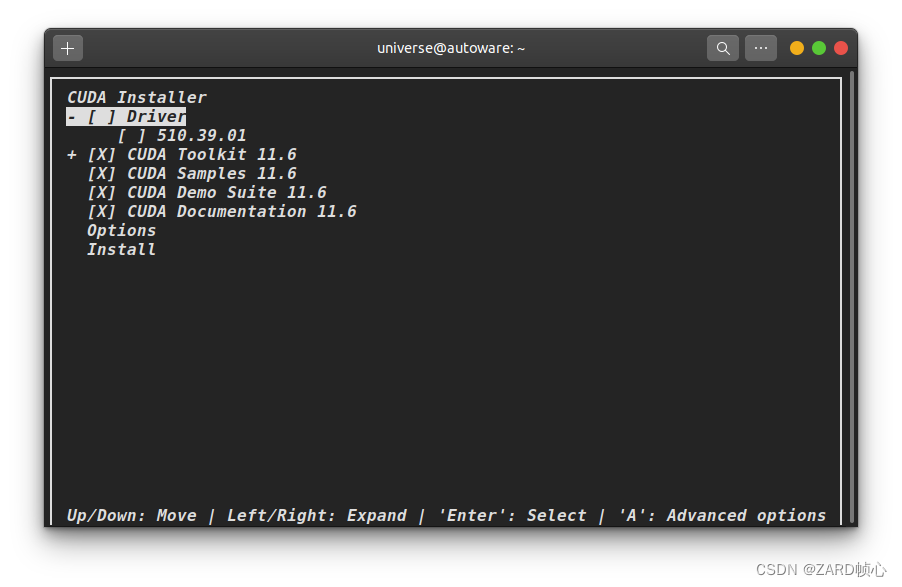Click the CUDA Installer heading text
This screenshot has width=902, height=587.
136,97
